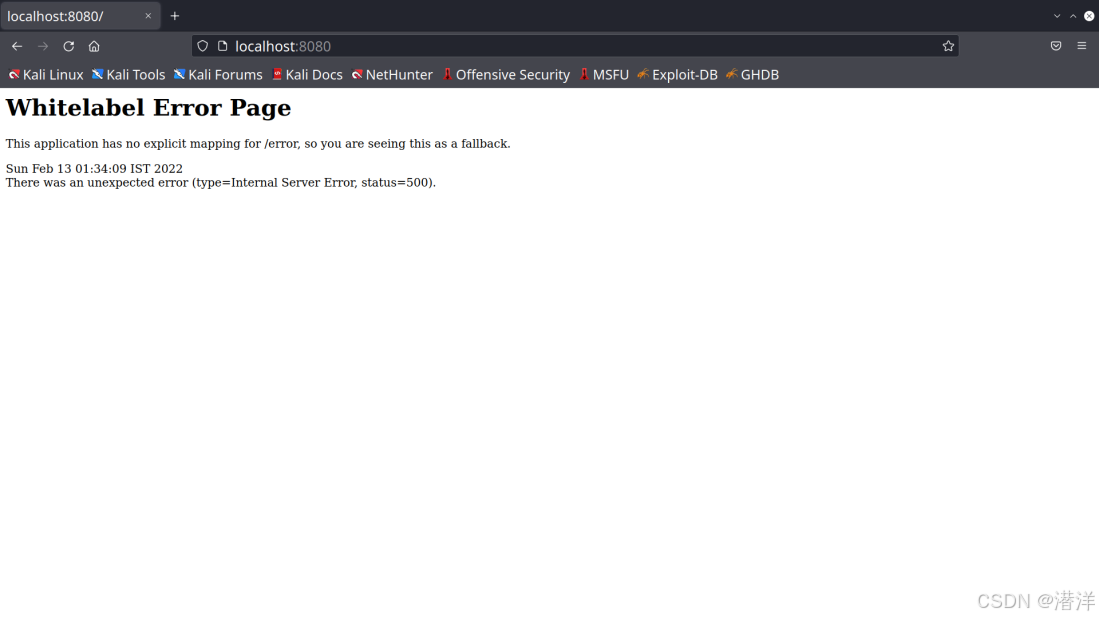Save page to Pocket

[x=1056, y=46]
